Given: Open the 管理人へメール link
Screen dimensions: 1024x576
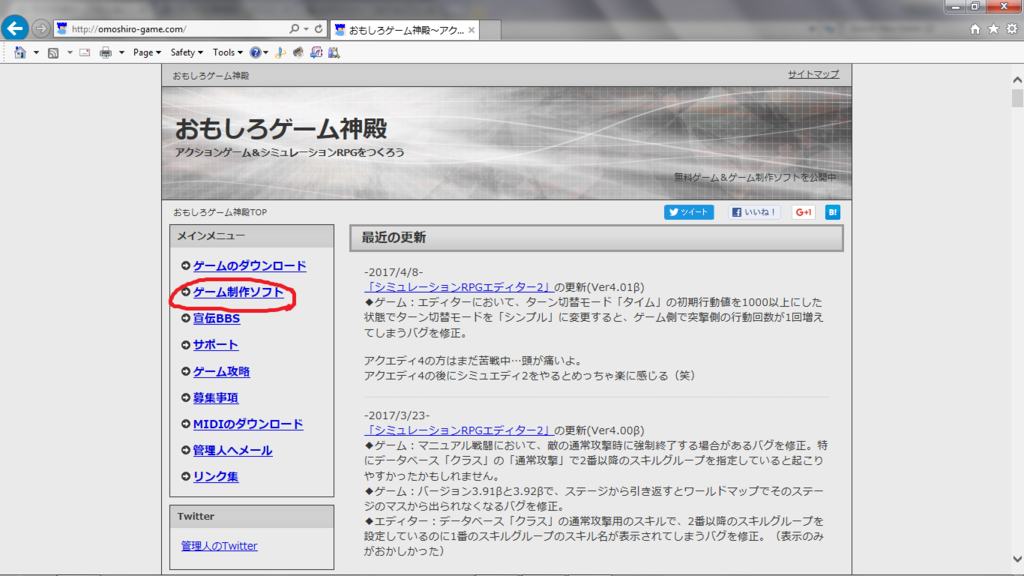Looking at the screenshot, I should [x=232, y=451].
